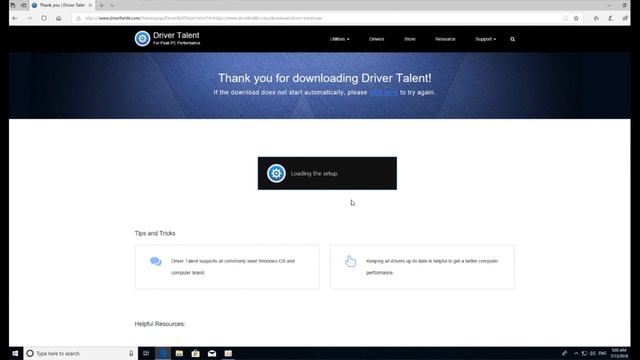Select the Thank you Driver Talent tab
The height and width of the screenshot is (360, 640).
[x=62, y=5]
